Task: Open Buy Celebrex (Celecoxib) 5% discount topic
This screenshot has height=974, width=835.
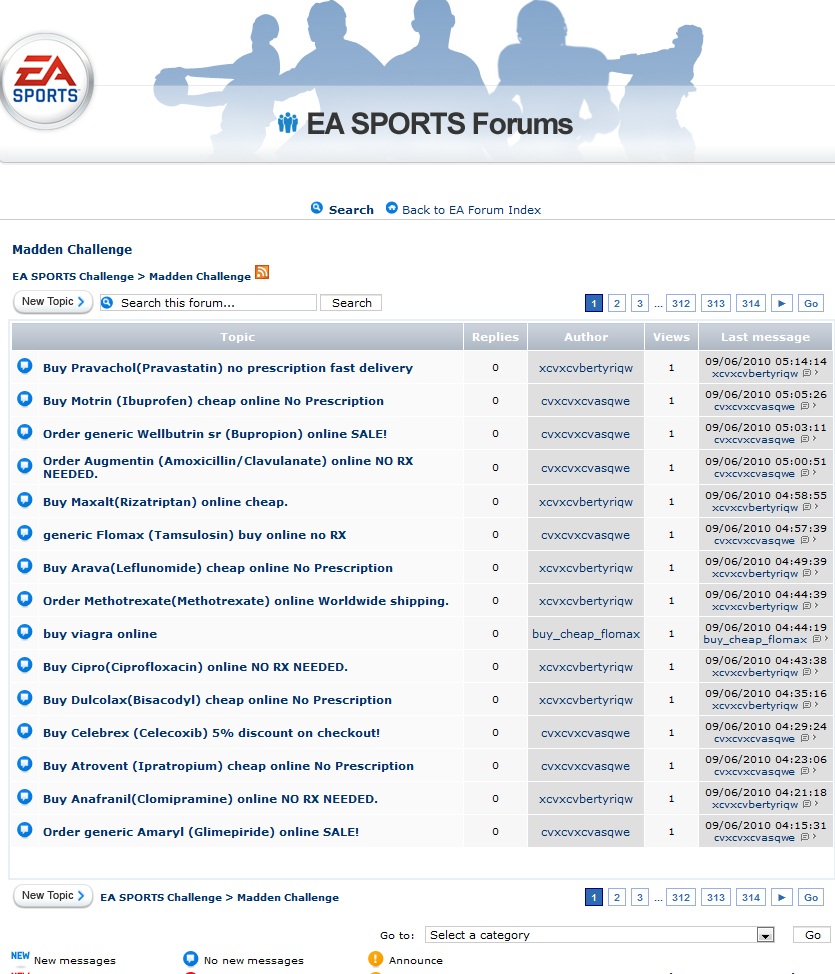Action: pos(211,733)
